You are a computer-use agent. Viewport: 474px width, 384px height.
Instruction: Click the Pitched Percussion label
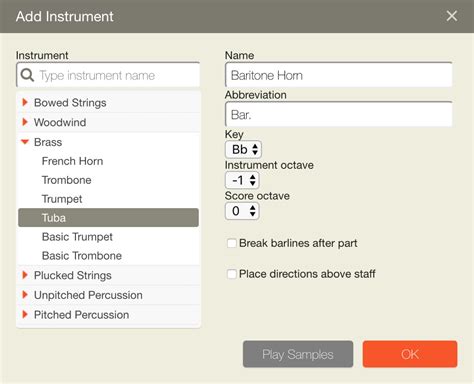(81, 315)
